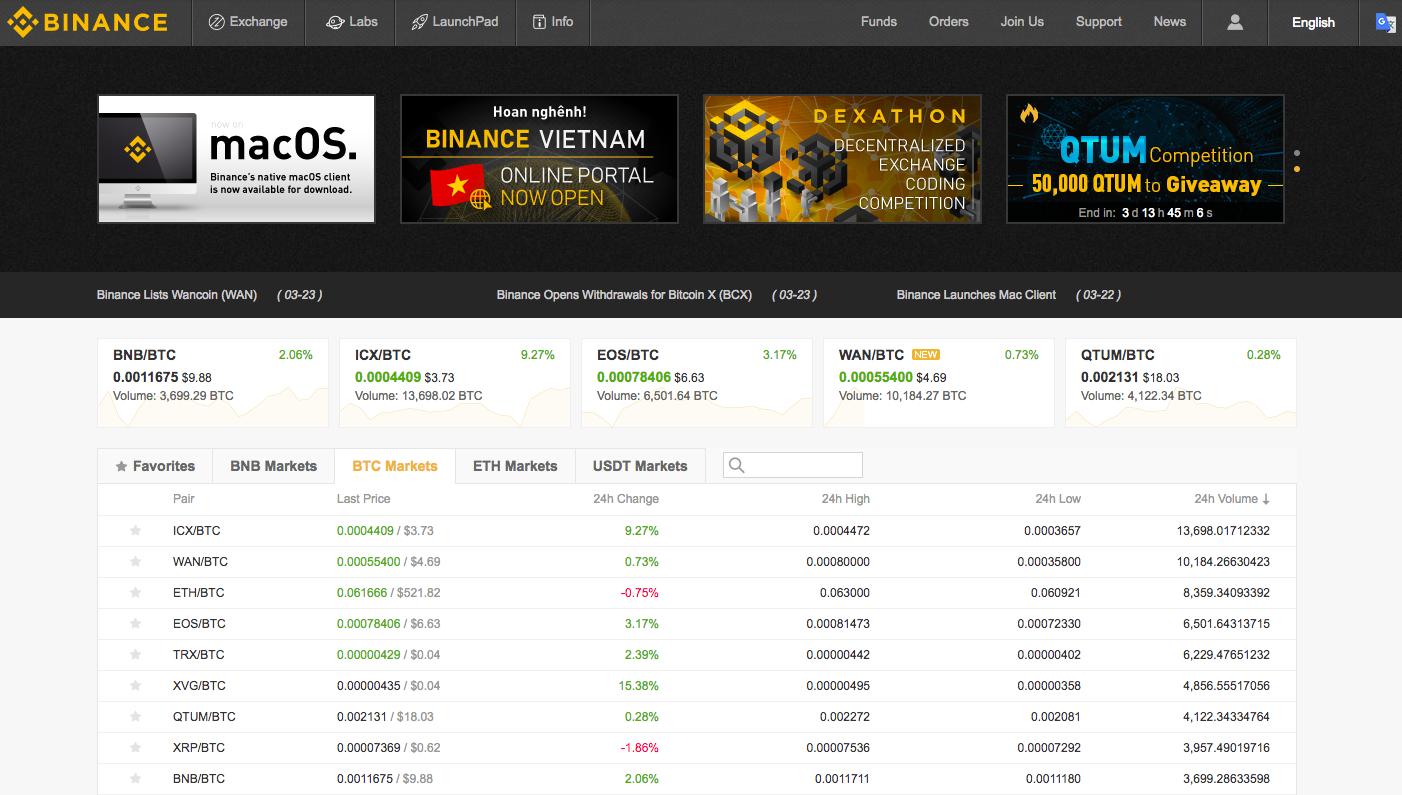
Task: Favorite the XVG/BTC pair star
Action: (x=135, y=686)
